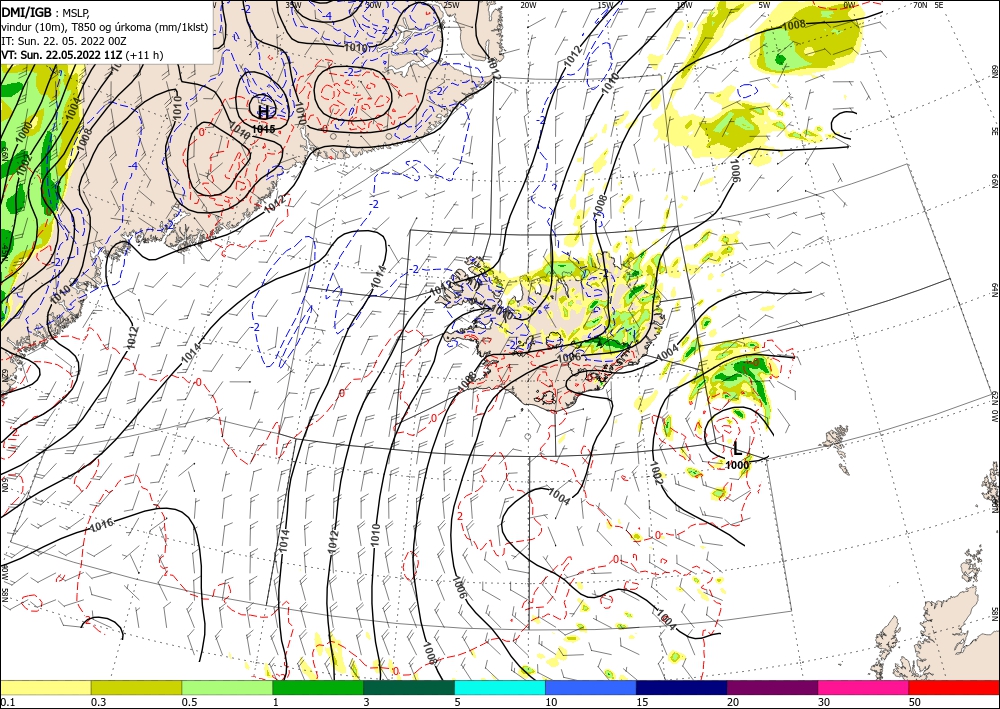Click the 1016 isobar label

pos(101,525)
